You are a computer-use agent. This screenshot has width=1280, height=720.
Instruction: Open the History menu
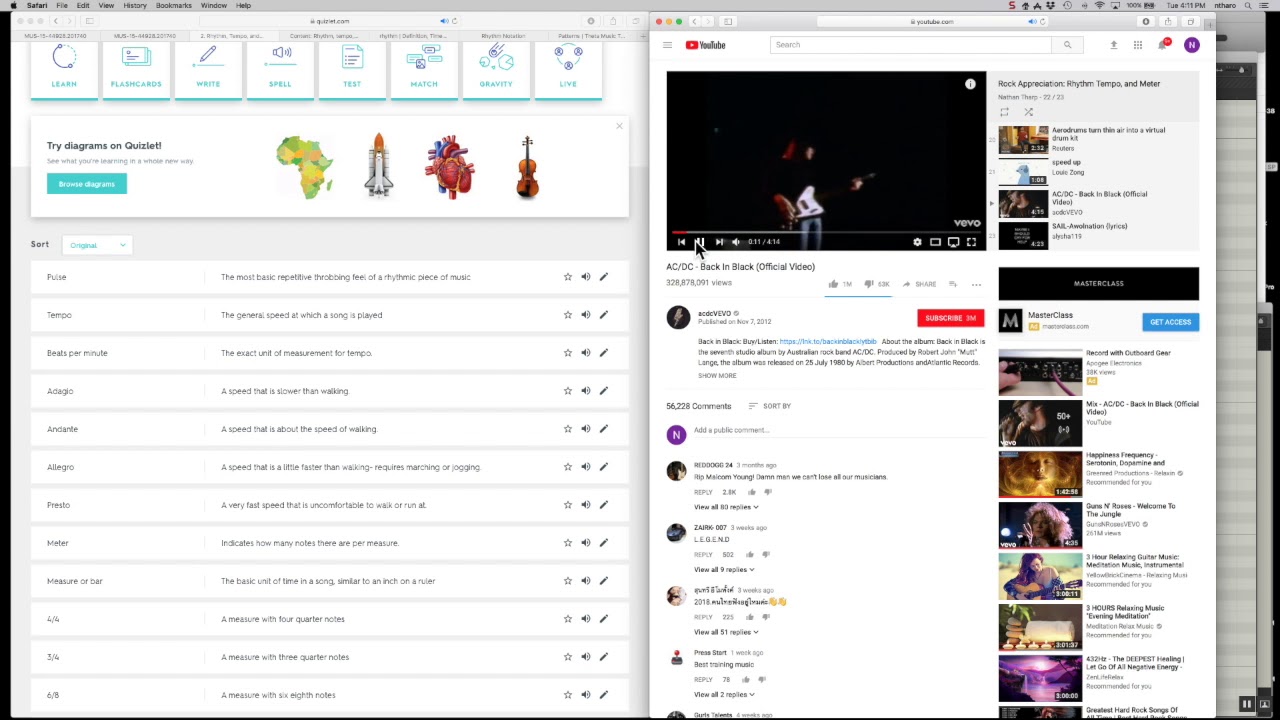click(135, 5)
